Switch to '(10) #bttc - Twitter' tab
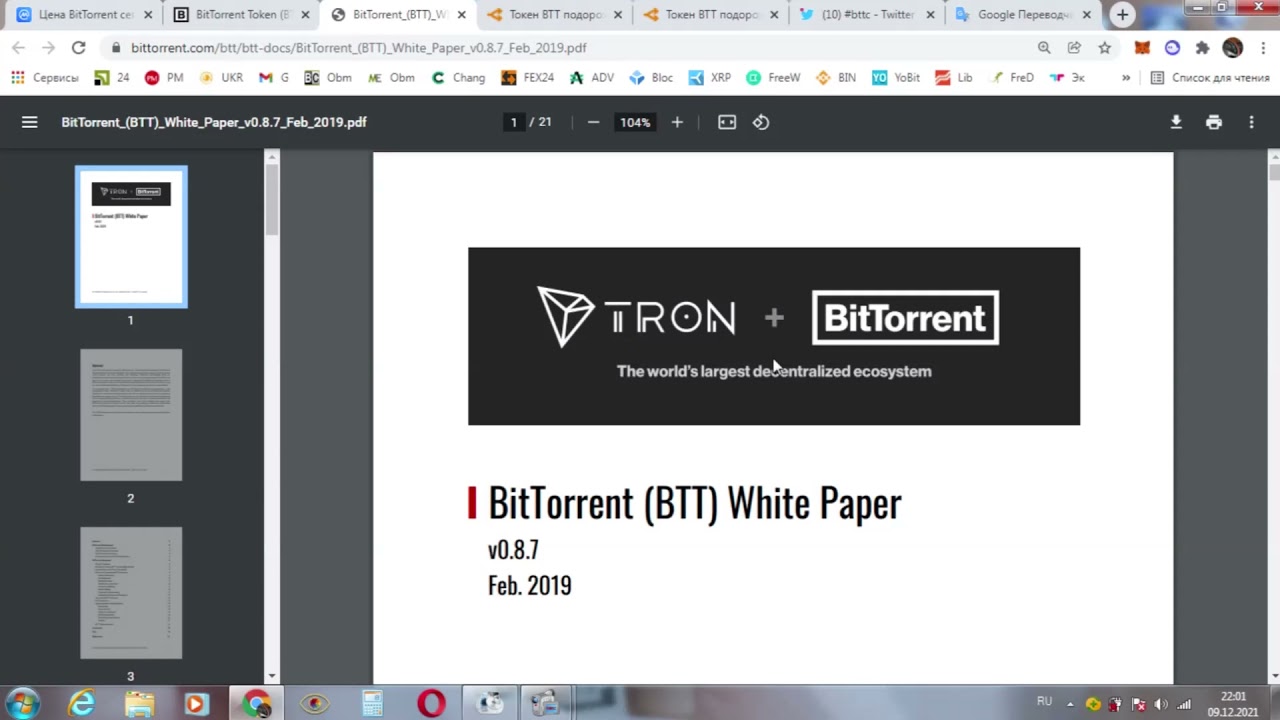The image size is (1280, 720). click(x=866, y=15)
